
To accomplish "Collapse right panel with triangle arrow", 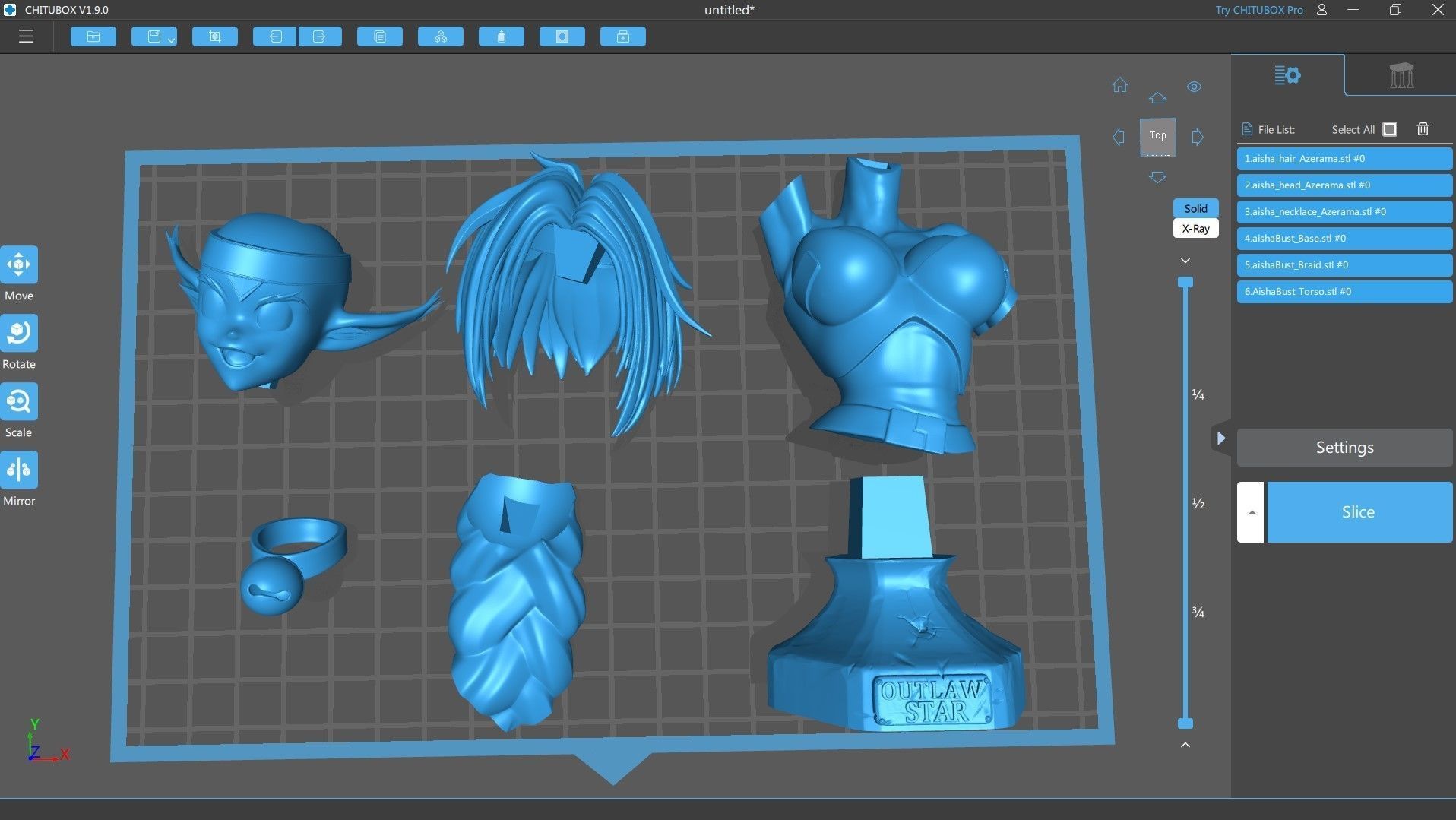I will (x=1220, y=438).
